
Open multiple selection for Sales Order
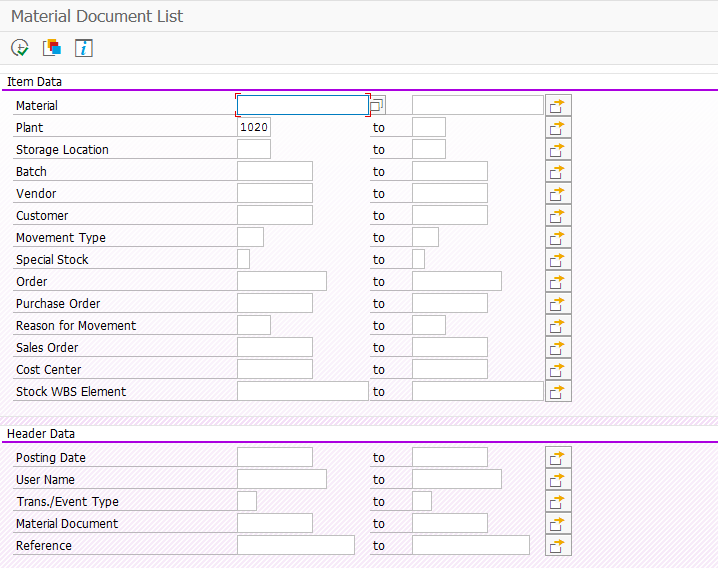[558, 348]
